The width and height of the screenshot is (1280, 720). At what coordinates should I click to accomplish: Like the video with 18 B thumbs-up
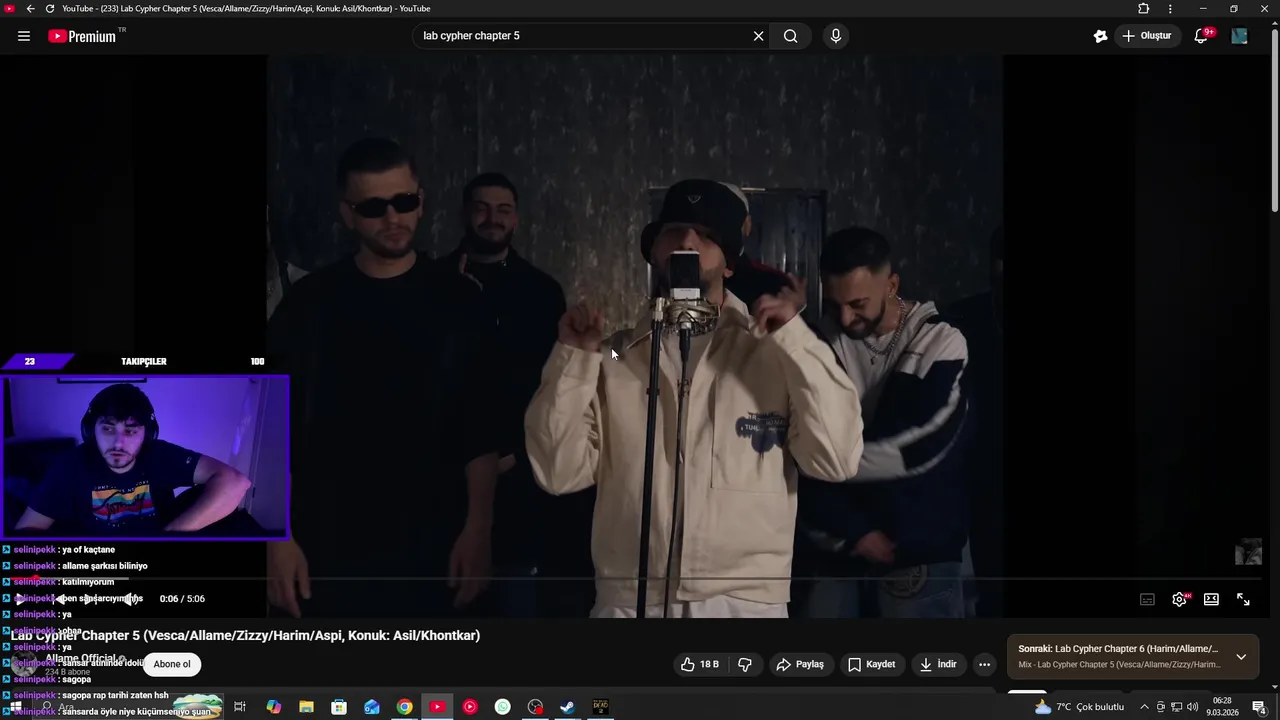(699, 664)
